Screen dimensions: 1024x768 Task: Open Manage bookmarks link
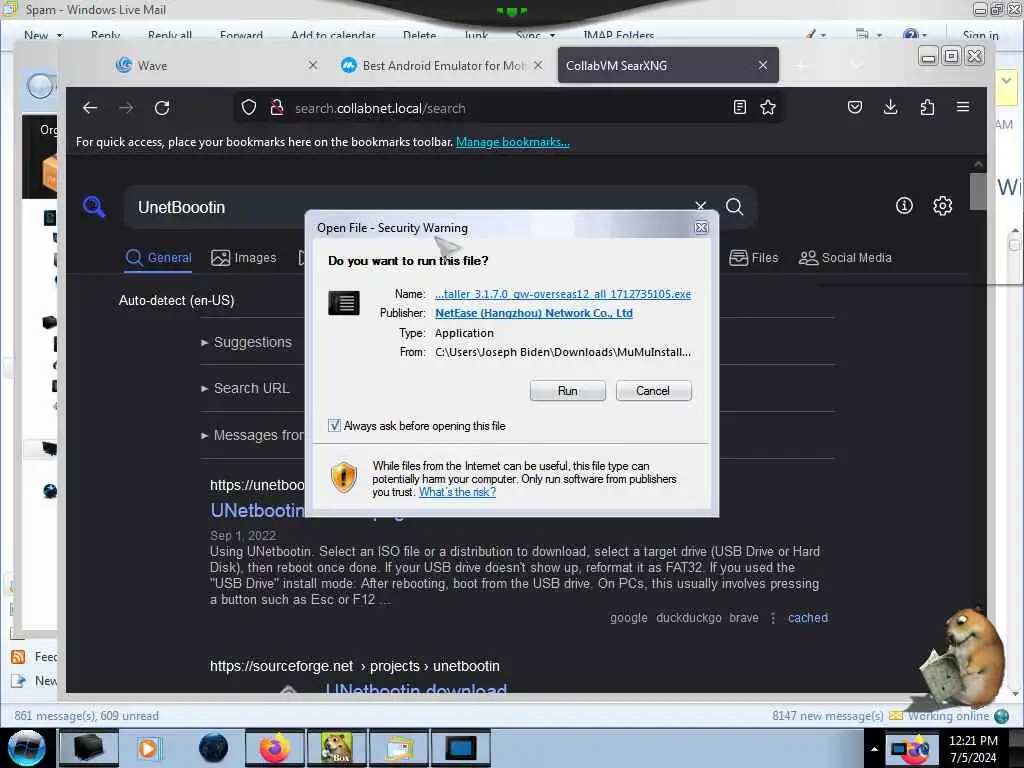[513, 142]
